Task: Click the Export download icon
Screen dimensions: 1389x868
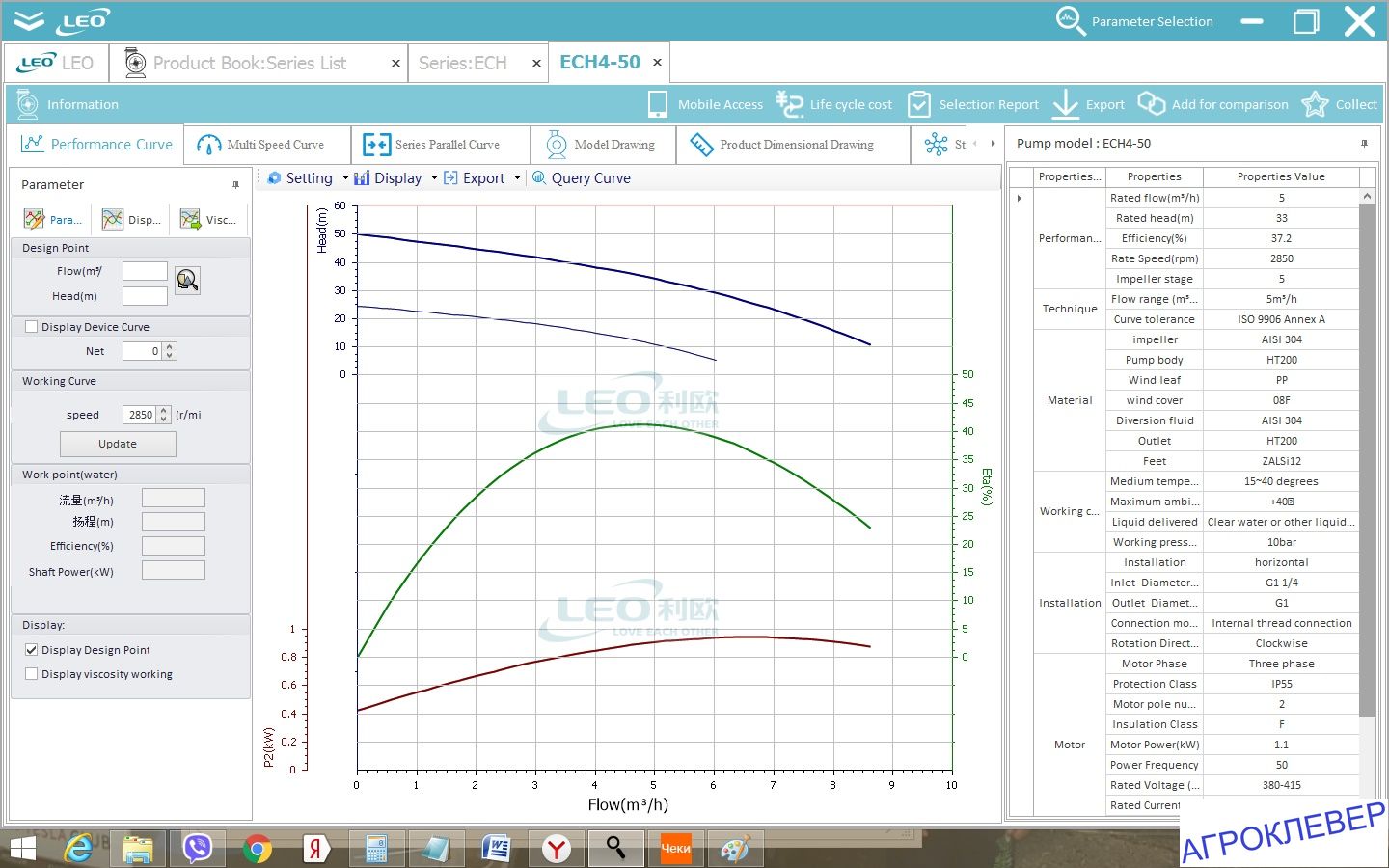Action: pos(1065,104)
